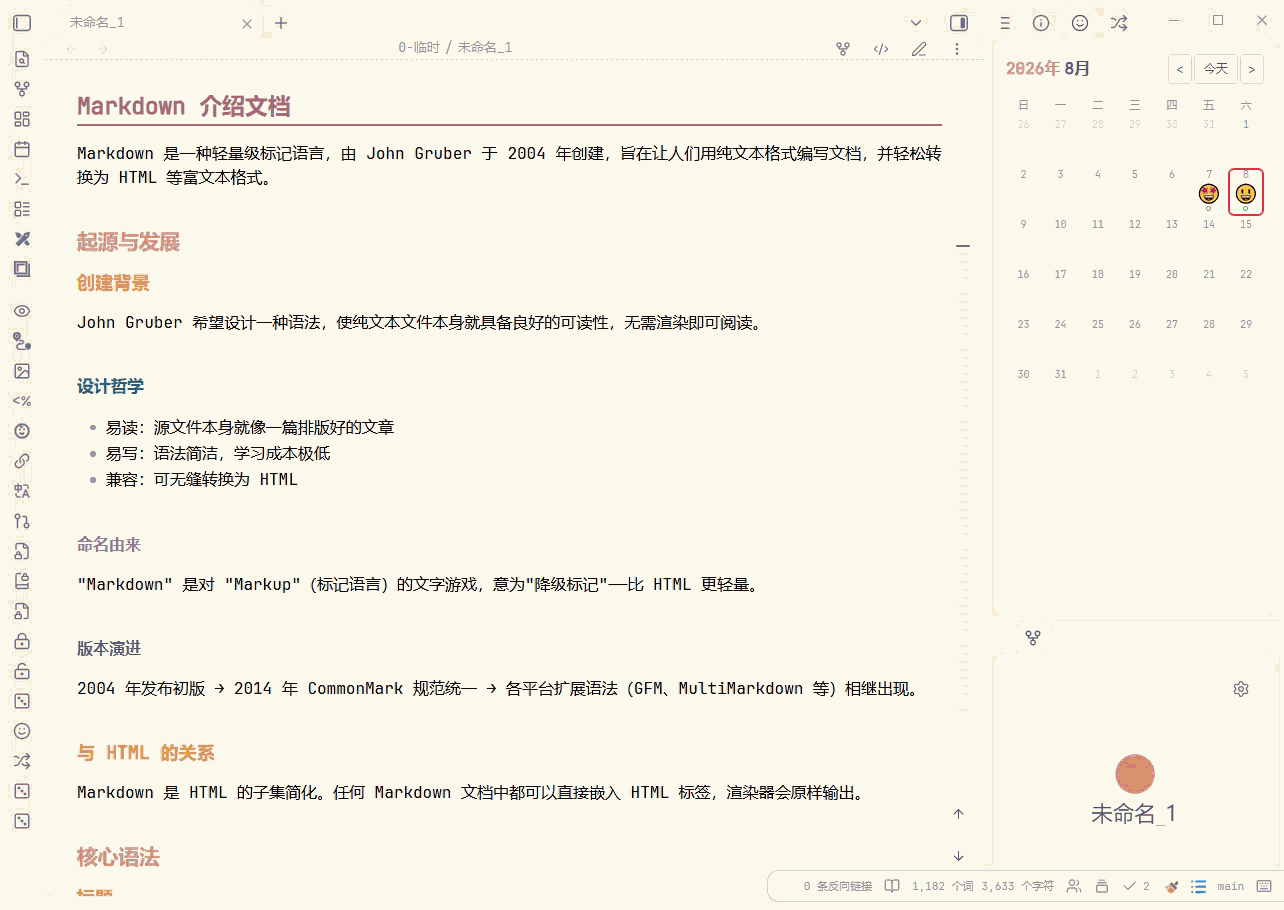1284x910 pixels.
Task: Open the terminal command prompt ribbon icon
Action: tap(22, 179)
